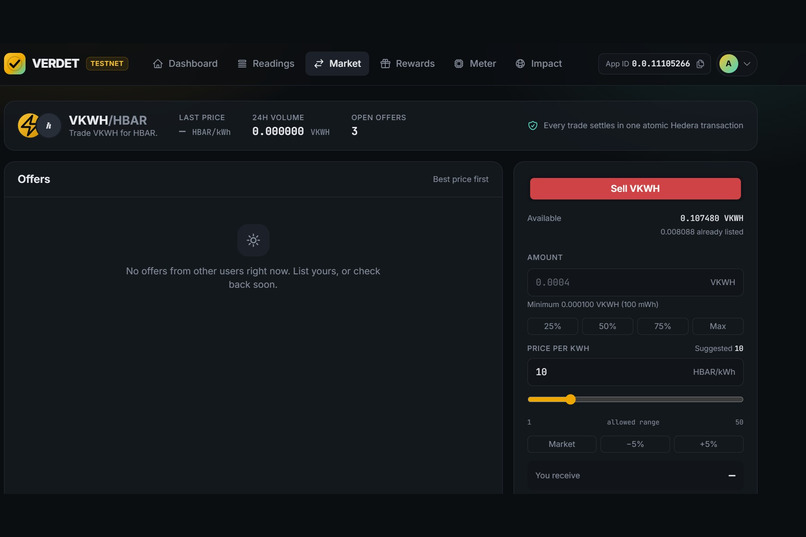Click the Impact globe icon
806x537 pixels.
pos(520,64)
